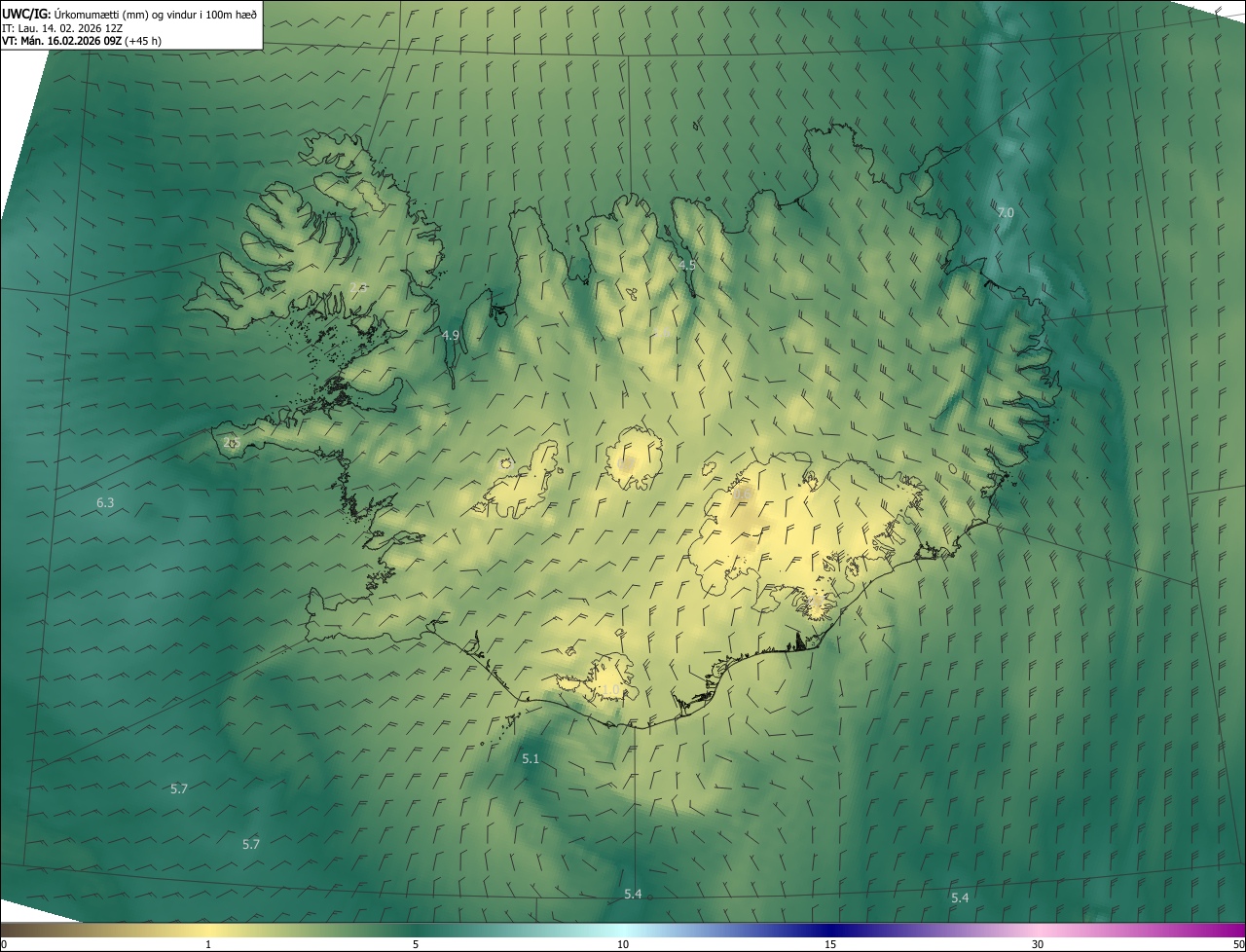Pick the "15" tick label on the colour scale

830,944
